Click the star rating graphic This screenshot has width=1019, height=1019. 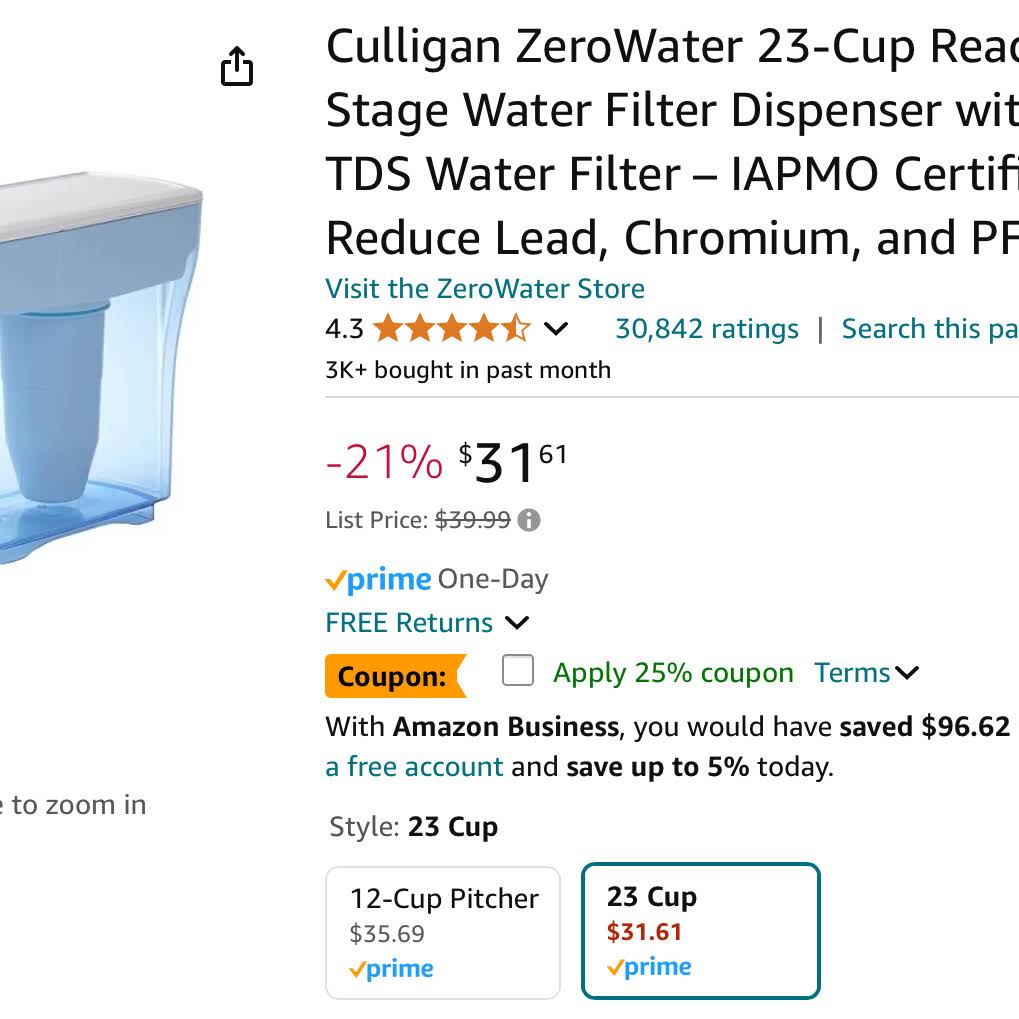pyautogui.click(x=452, y=328)
